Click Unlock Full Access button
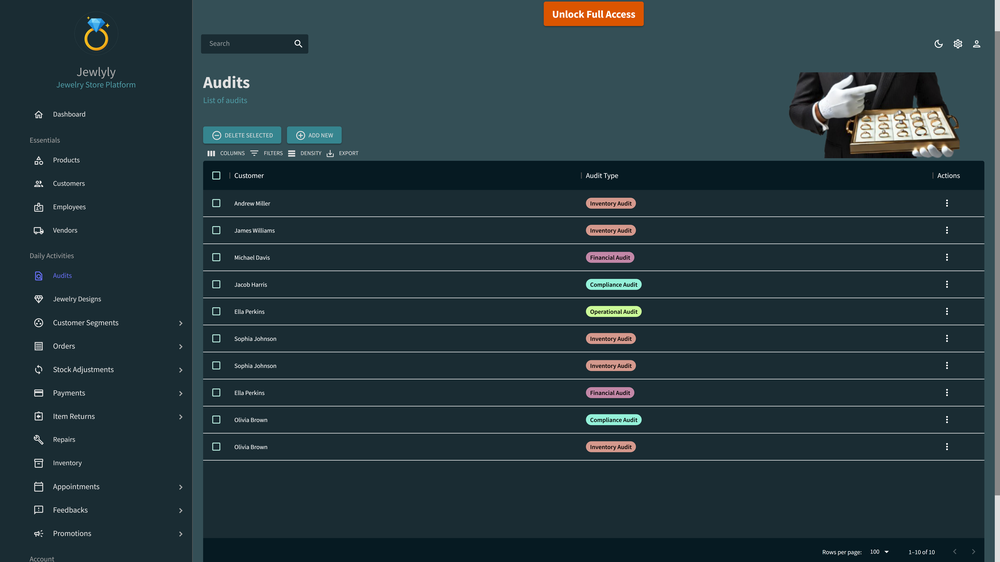 [593, 14]
